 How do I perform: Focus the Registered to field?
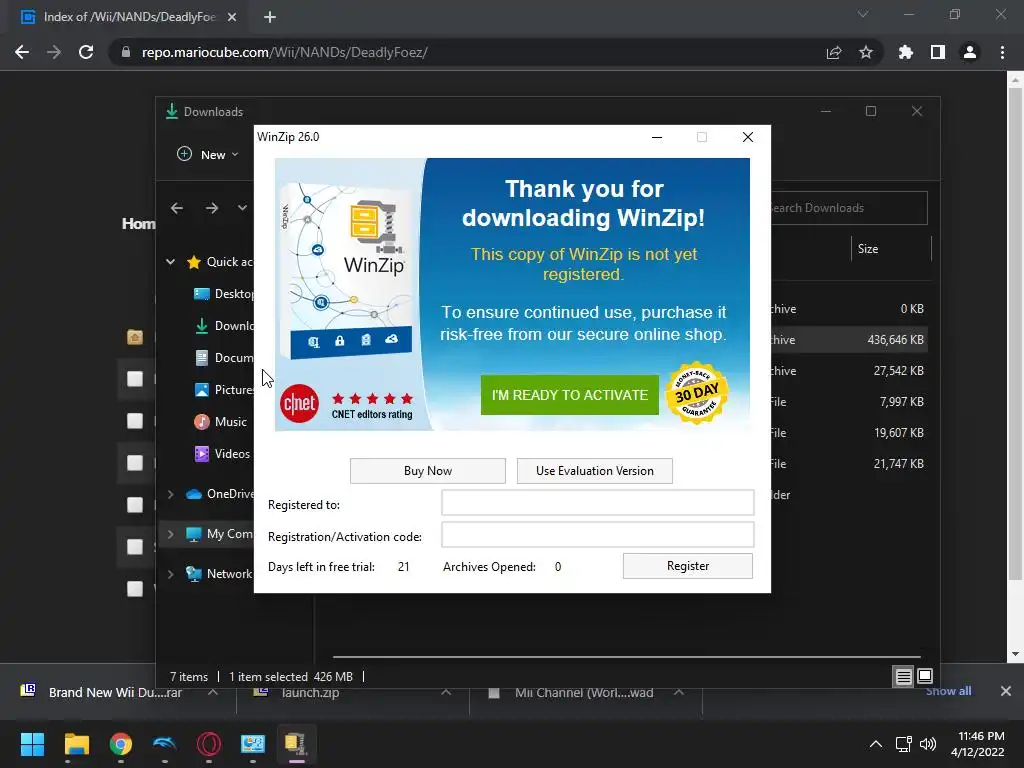coord(598,503)
